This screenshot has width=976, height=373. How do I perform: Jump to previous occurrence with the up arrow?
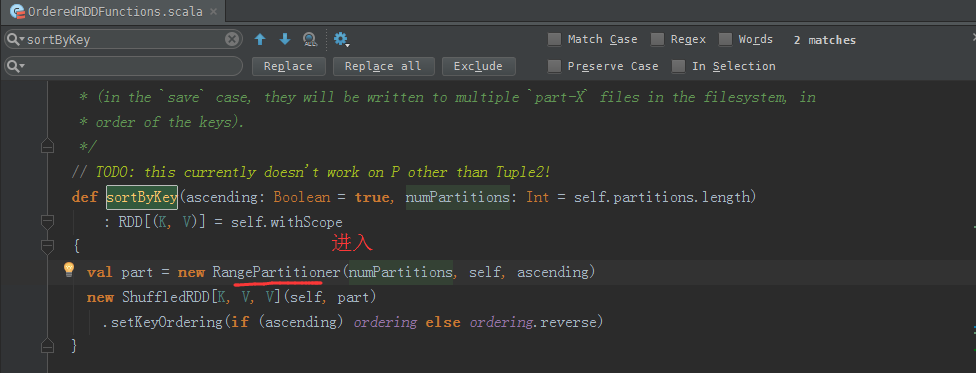point(260,40)
